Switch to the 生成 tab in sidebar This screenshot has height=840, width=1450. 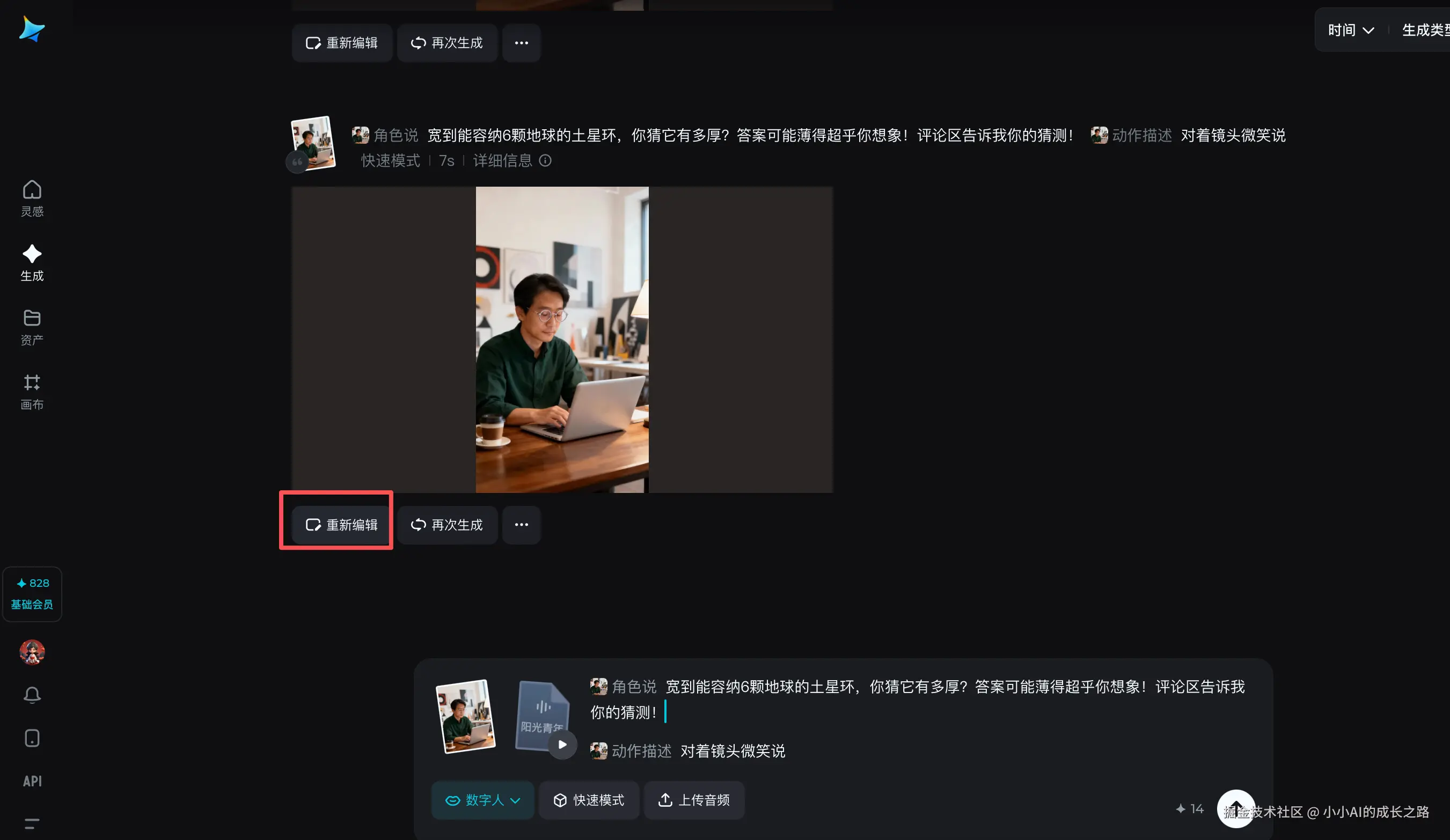pyautogui.click(x=32, y=262)
